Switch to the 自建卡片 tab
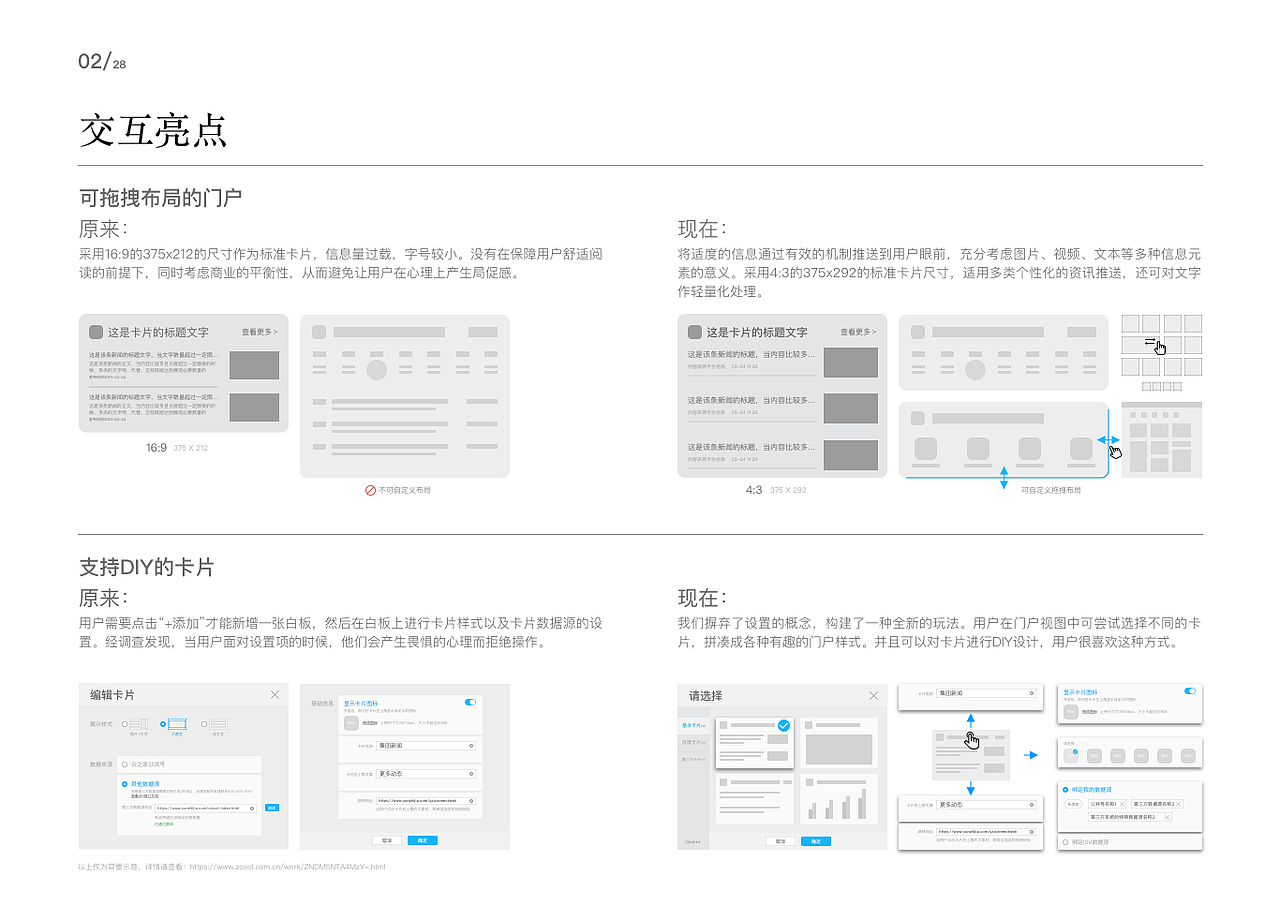Image resolution: width=1280 pixels, height=905 pixels. (693, 743)
